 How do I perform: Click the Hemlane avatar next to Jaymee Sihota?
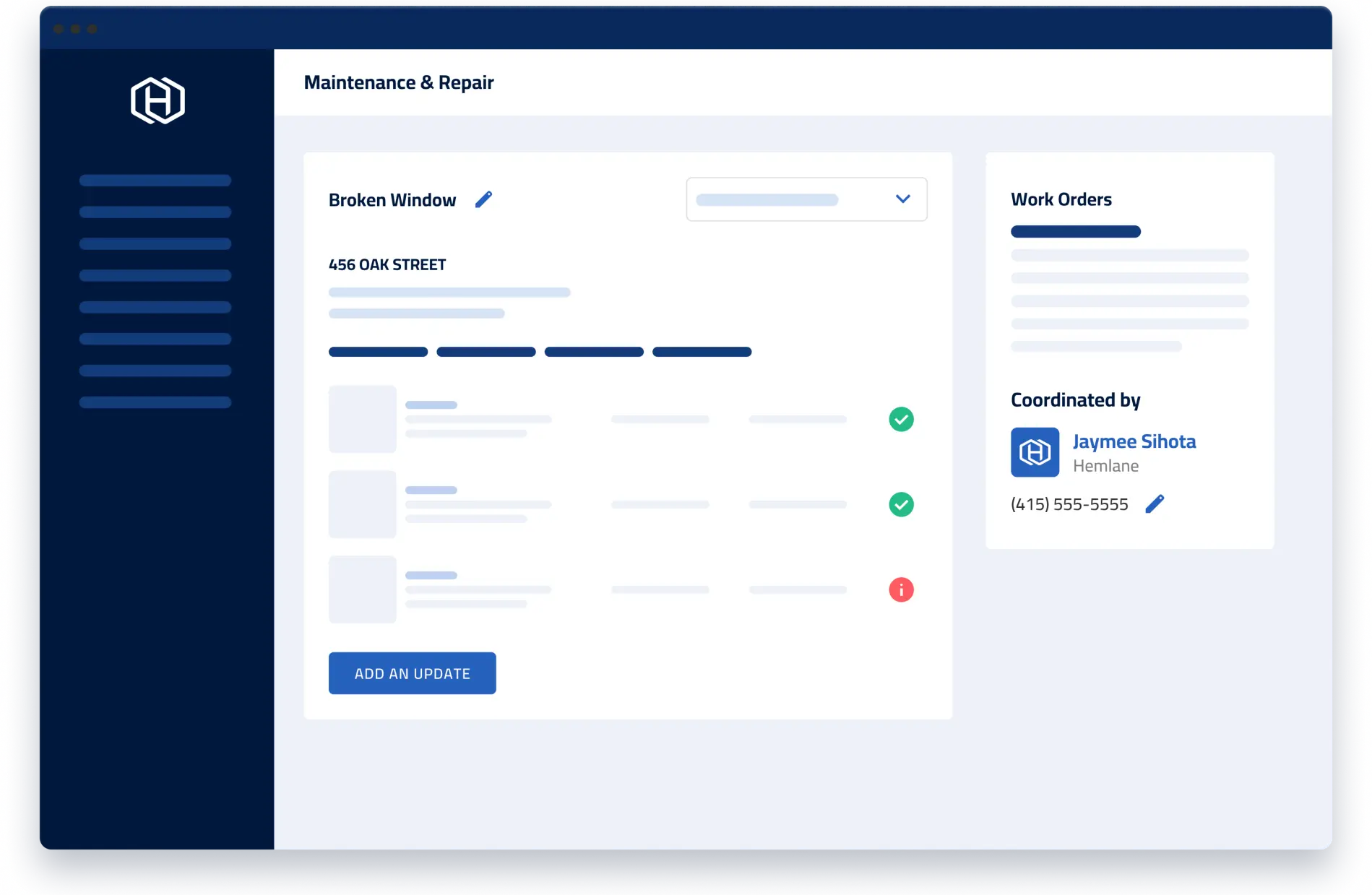(x=1035, y=451)
